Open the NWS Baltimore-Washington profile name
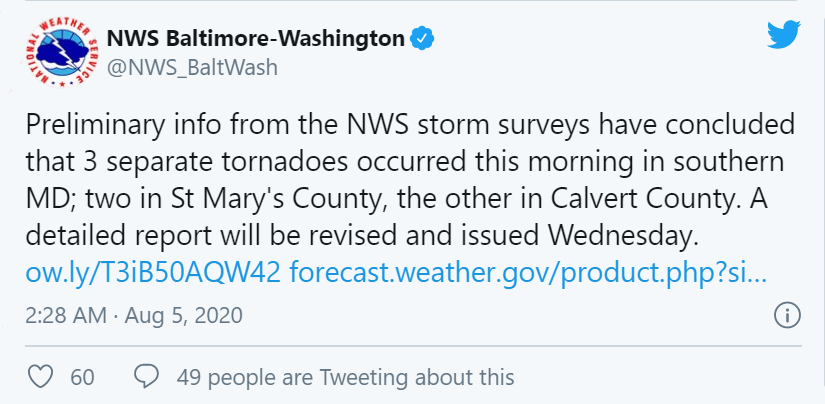The width and height of the screenshot is (825, 404). (256, 39)
